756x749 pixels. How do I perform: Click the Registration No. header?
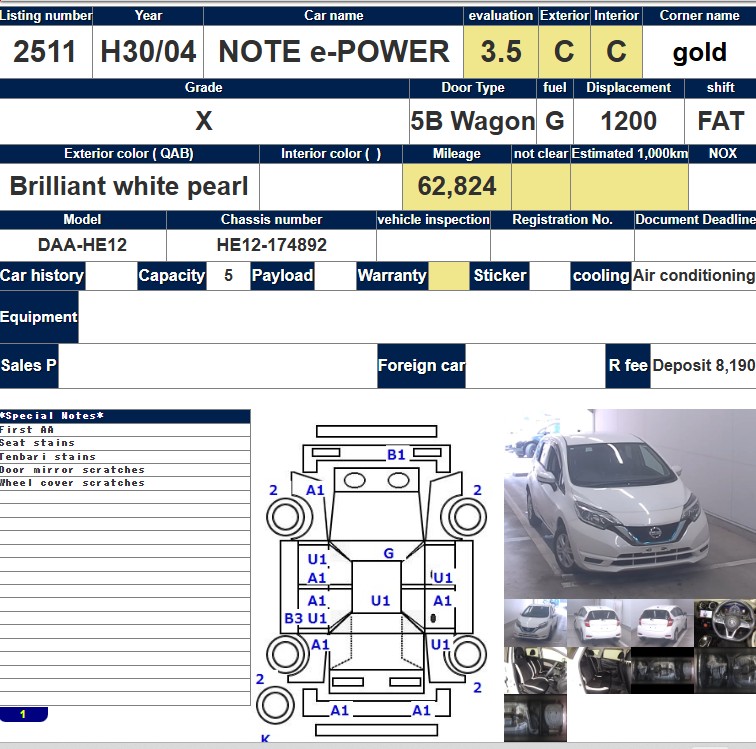[562, 220]
